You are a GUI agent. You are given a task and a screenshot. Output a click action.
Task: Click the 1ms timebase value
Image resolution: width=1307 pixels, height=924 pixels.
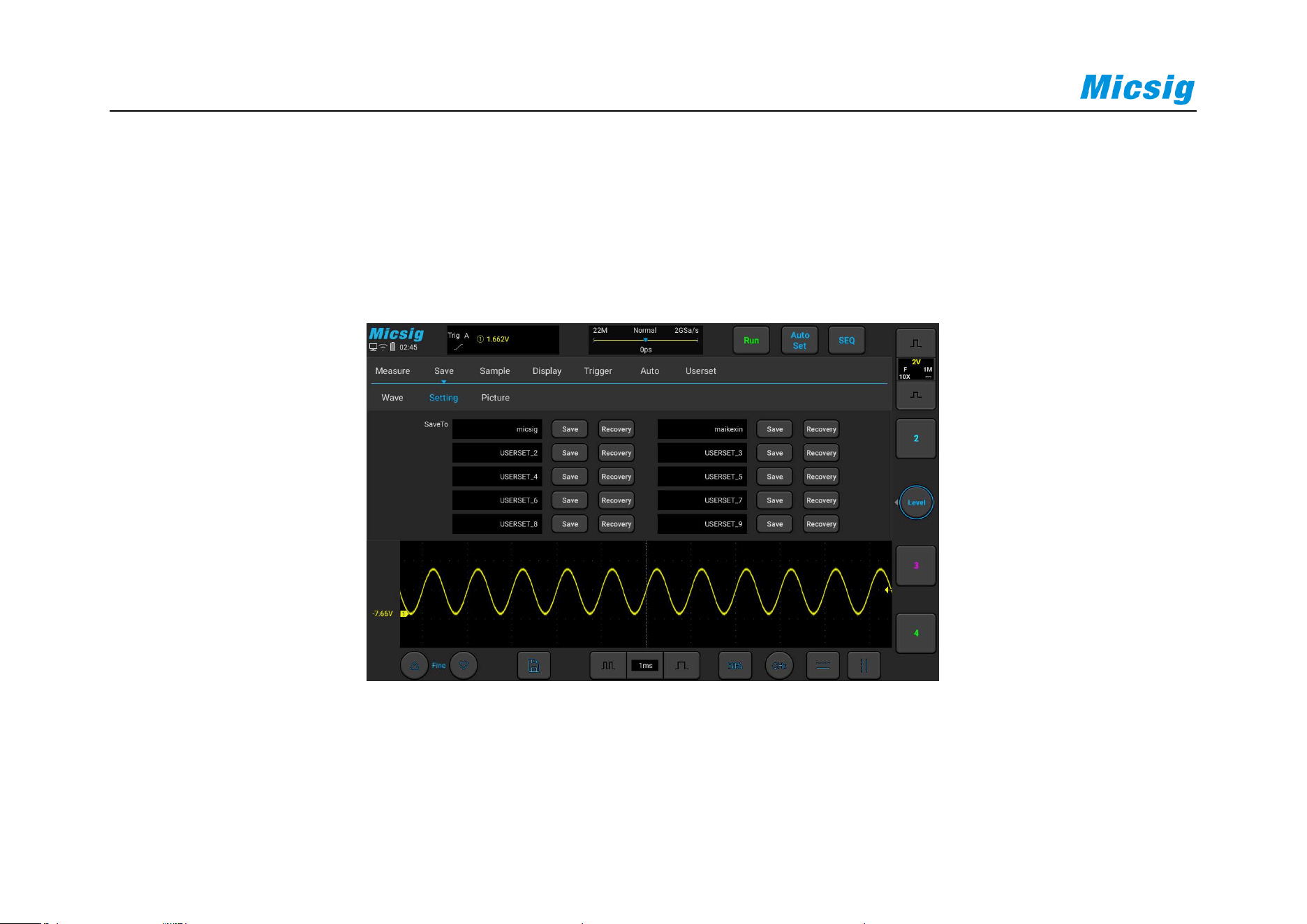pyautogui.click(x=646, y=666)
